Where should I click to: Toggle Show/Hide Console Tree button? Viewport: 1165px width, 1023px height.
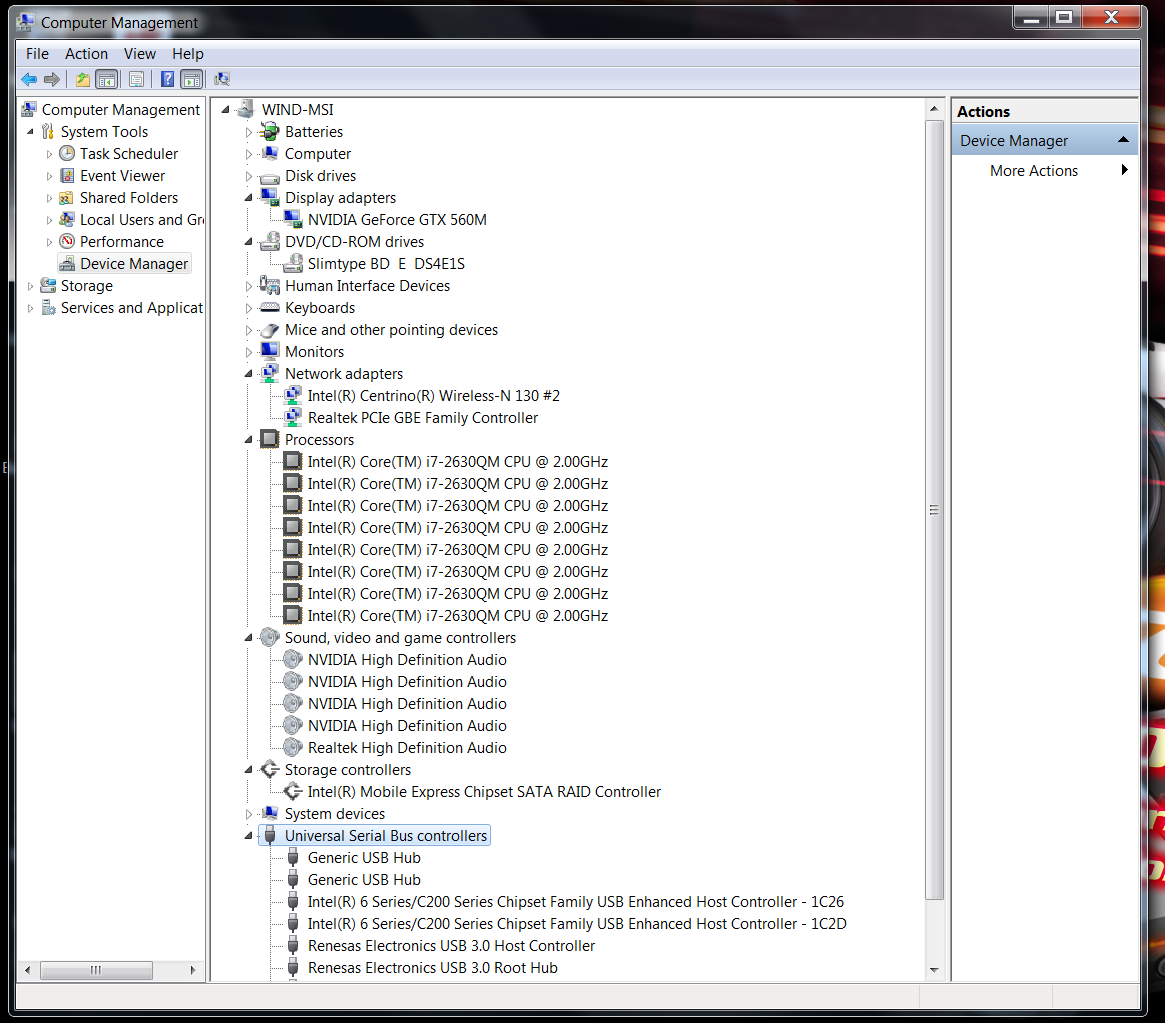(107, 79)
